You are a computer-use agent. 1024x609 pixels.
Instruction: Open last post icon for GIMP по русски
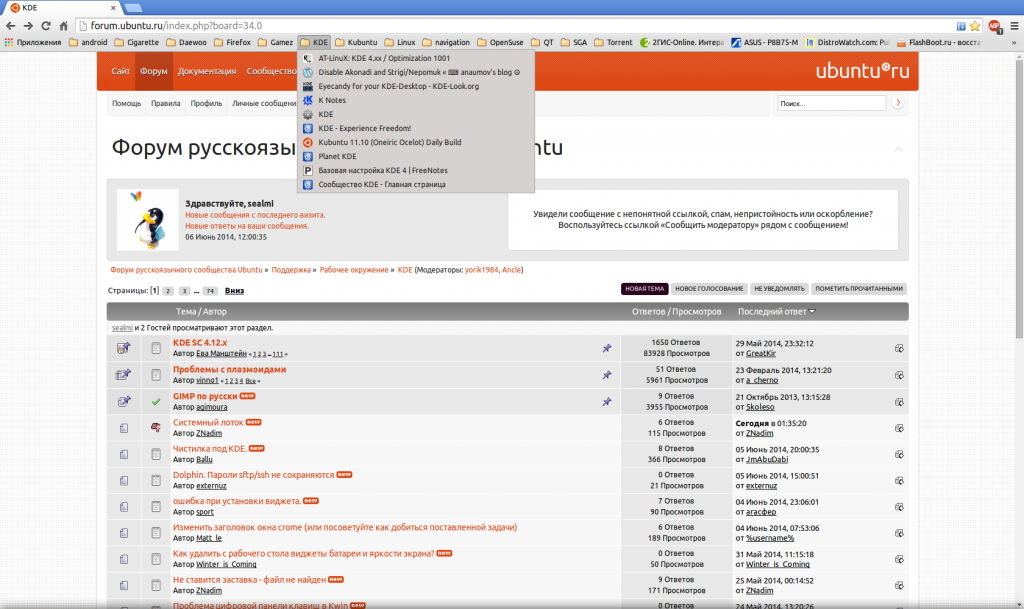[899, 402]
